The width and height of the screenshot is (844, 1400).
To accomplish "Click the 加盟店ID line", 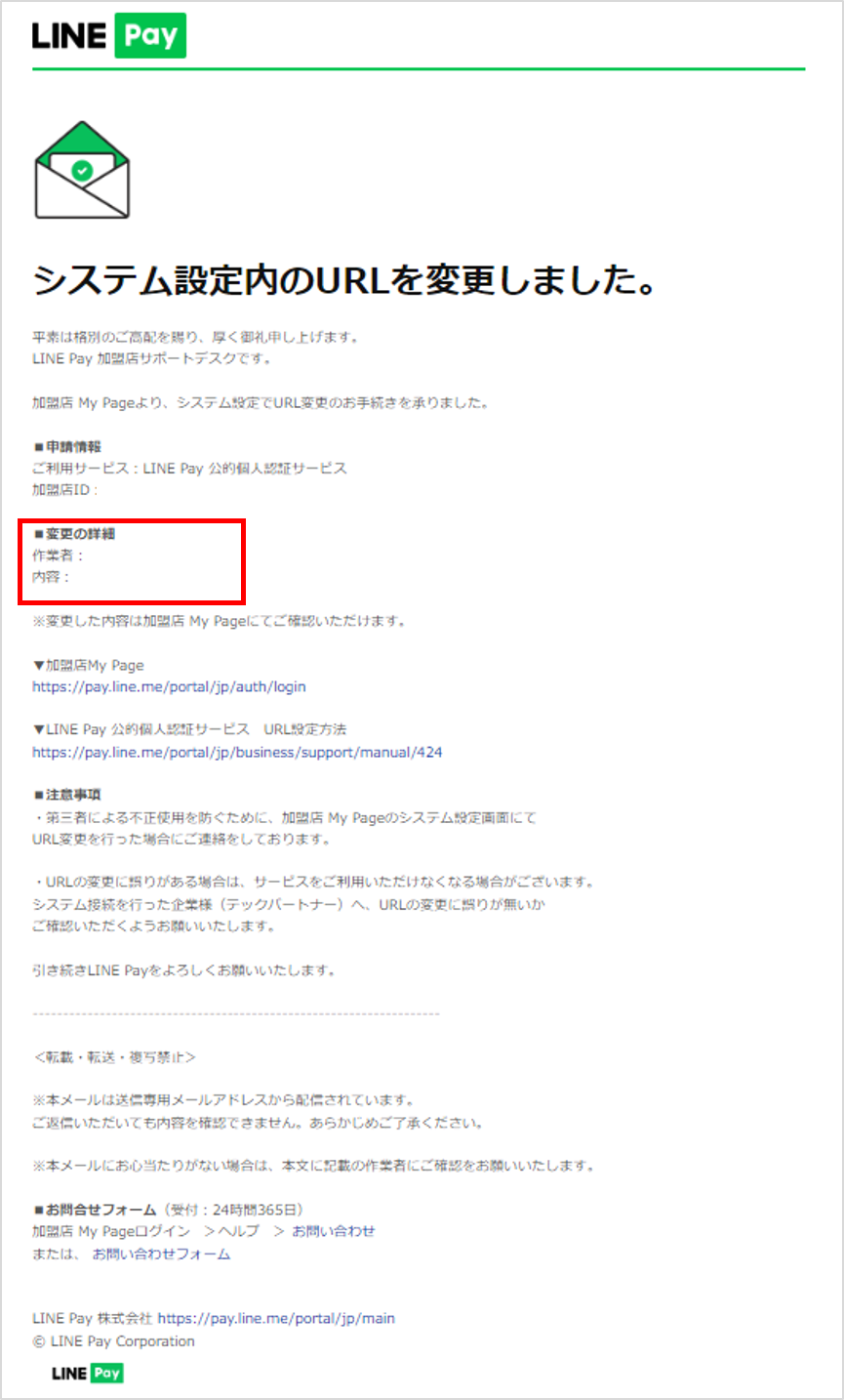I will [x=65, y=490].
